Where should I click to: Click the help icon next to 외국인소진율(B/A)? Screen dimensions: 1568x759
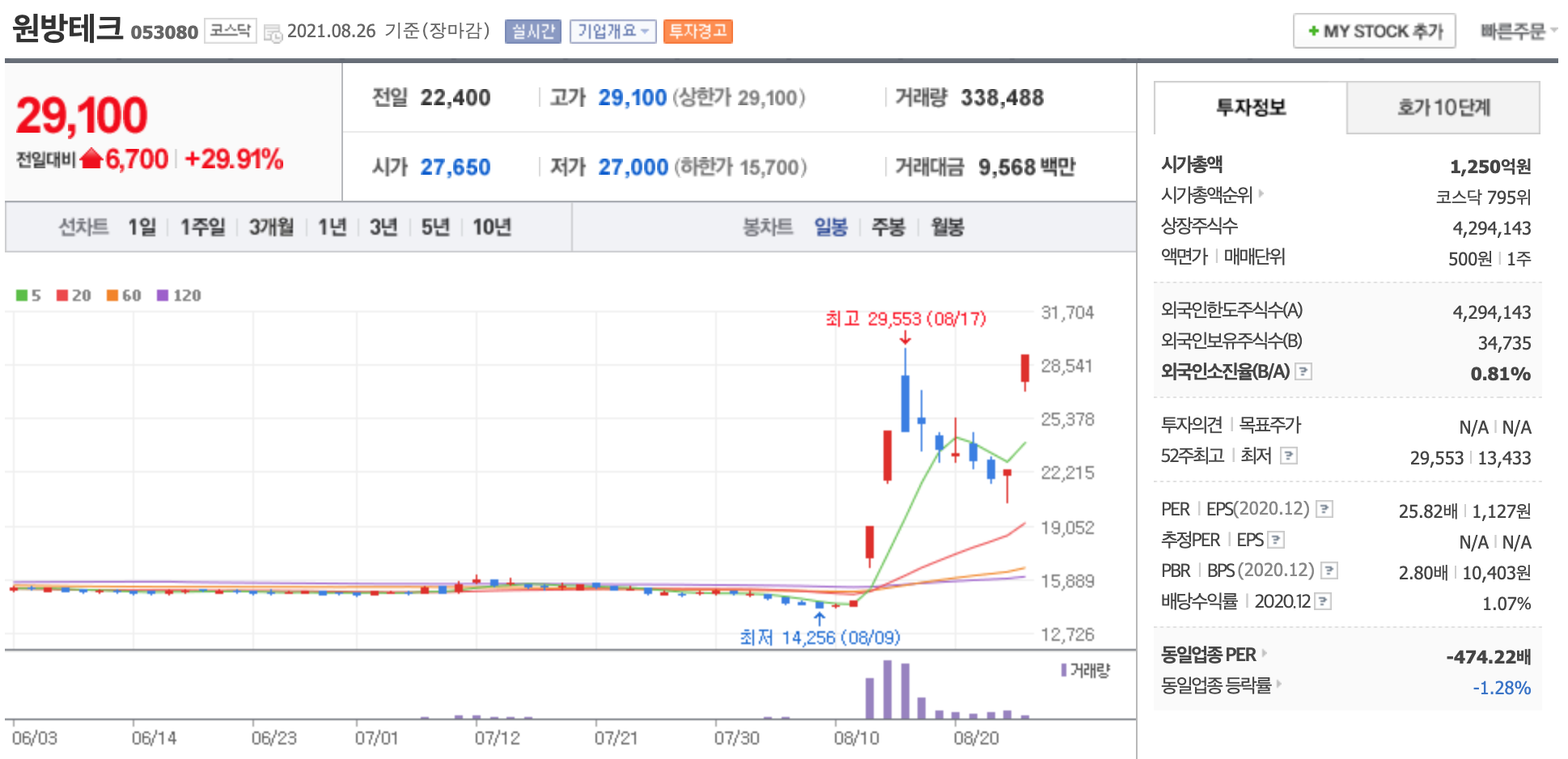click(1303, 371)
